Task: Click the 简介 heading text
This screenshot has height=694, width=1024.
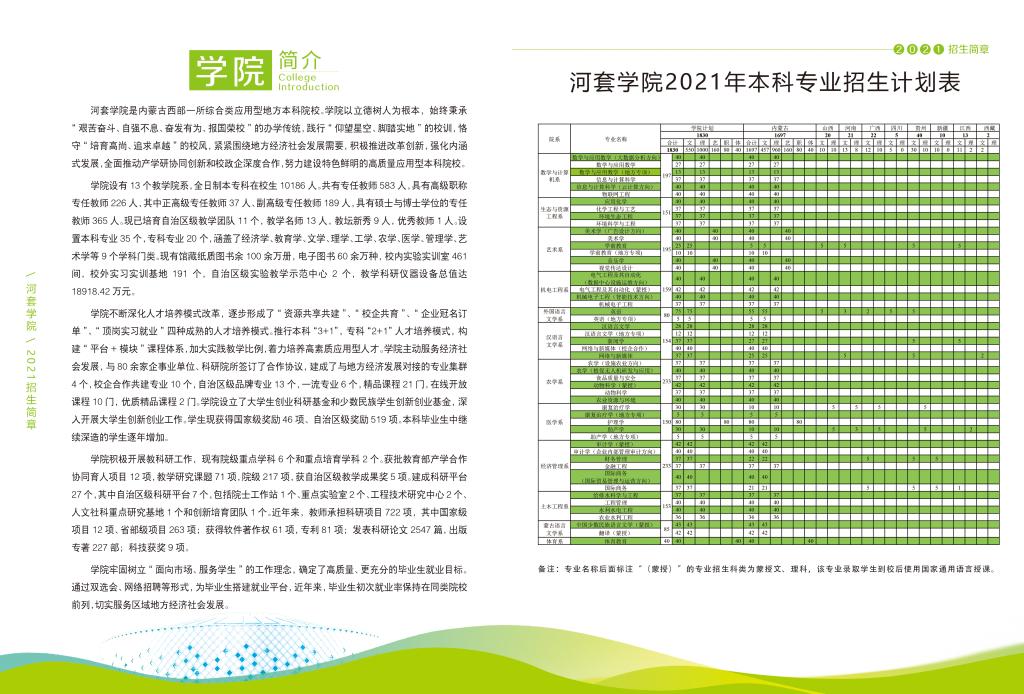Action: [x=300, y=60]
